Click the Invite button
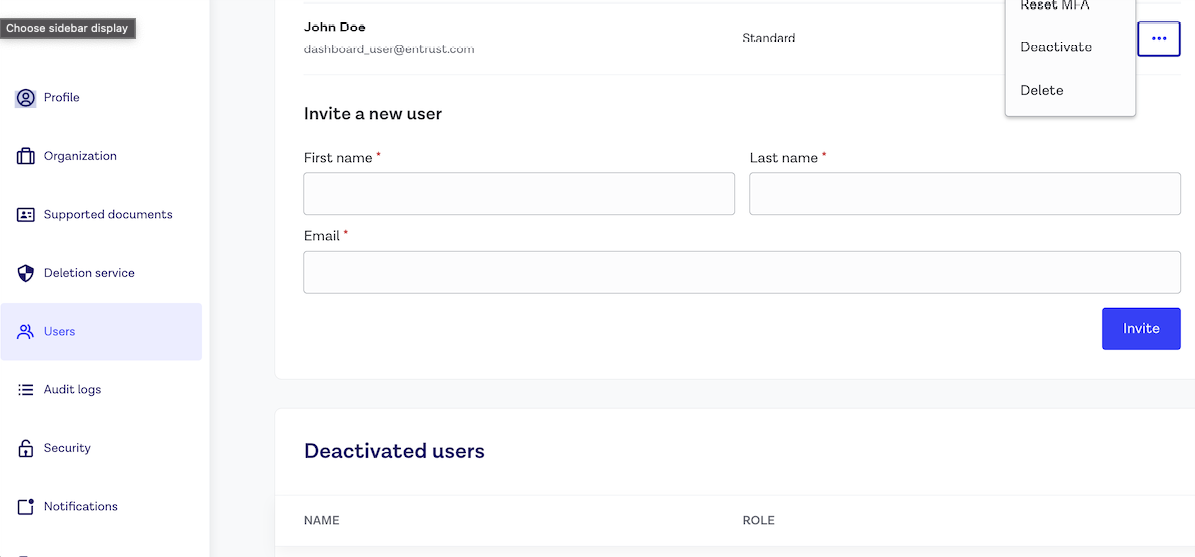This screenshot has width=1195, height=557. [1141, 328]
